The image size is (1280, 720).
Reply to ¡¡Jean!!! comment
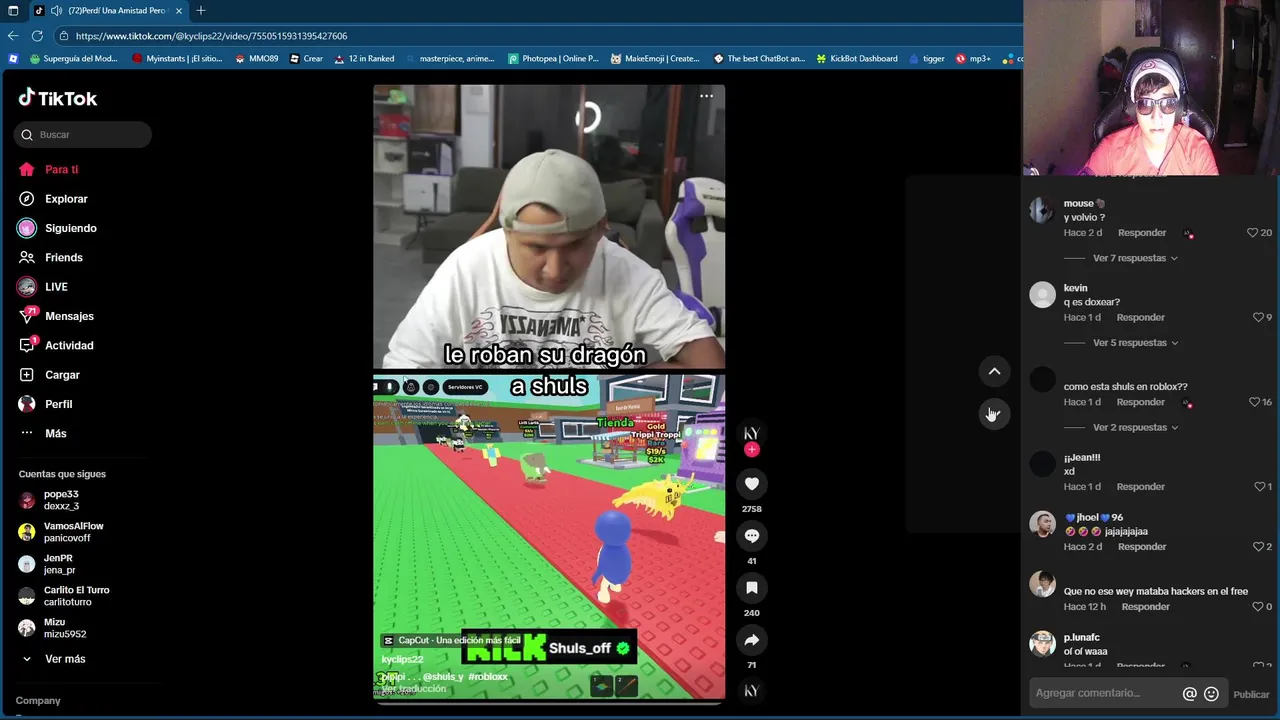tap(1141, 487)
